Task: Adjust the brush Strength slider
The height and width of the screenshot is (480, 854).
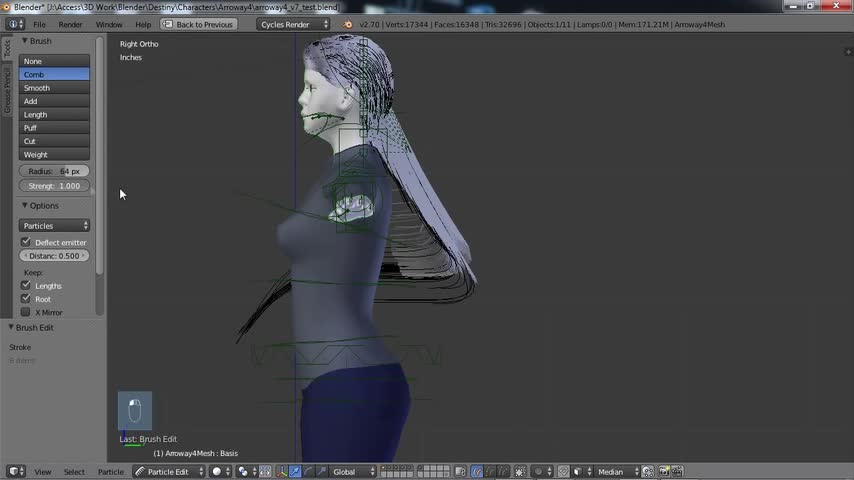Action: click(x=54, y=186)
